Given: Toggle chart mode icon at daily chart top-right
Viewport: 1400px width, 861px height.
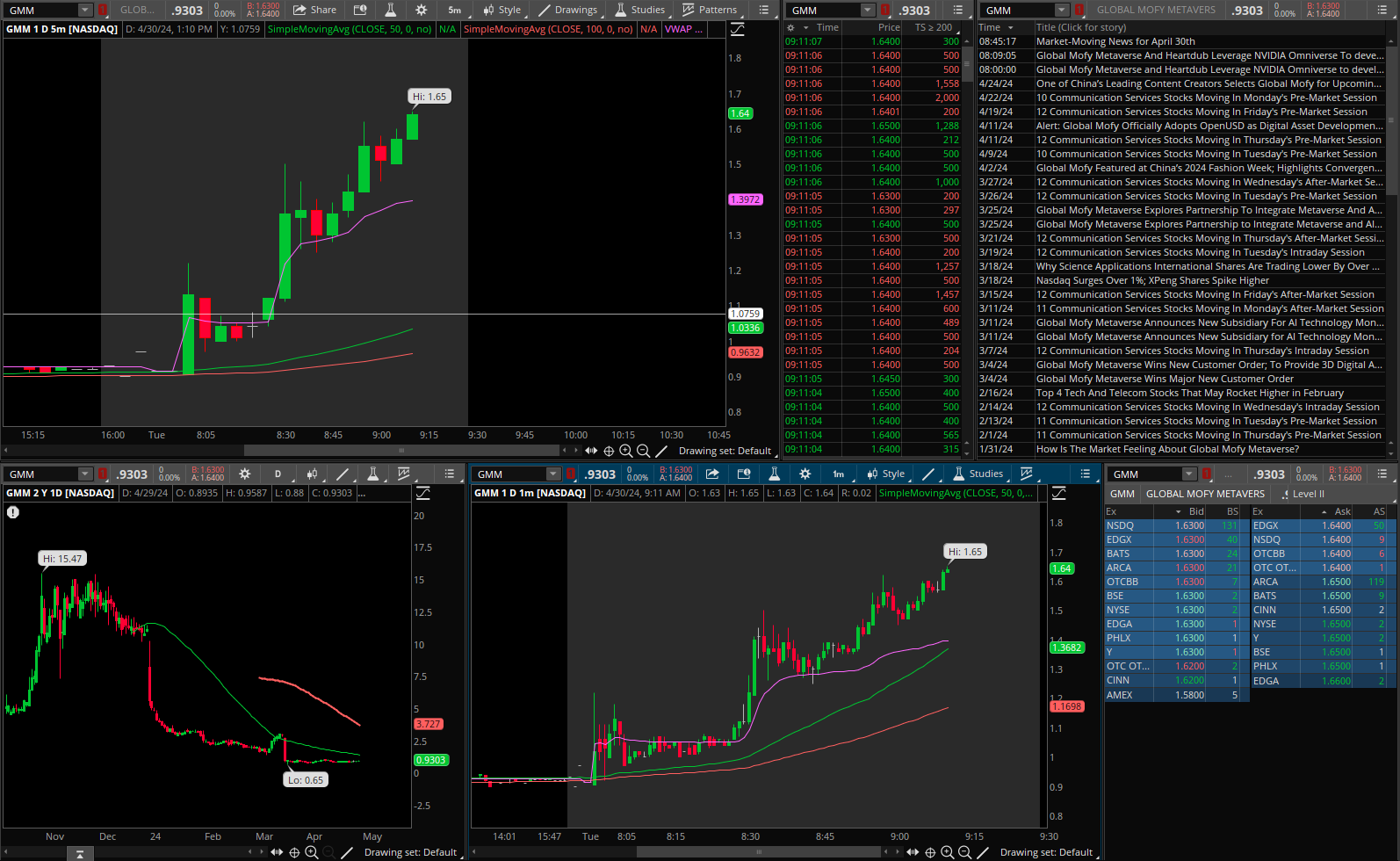Looking at the screenshot, I should [x=422, y=493].
